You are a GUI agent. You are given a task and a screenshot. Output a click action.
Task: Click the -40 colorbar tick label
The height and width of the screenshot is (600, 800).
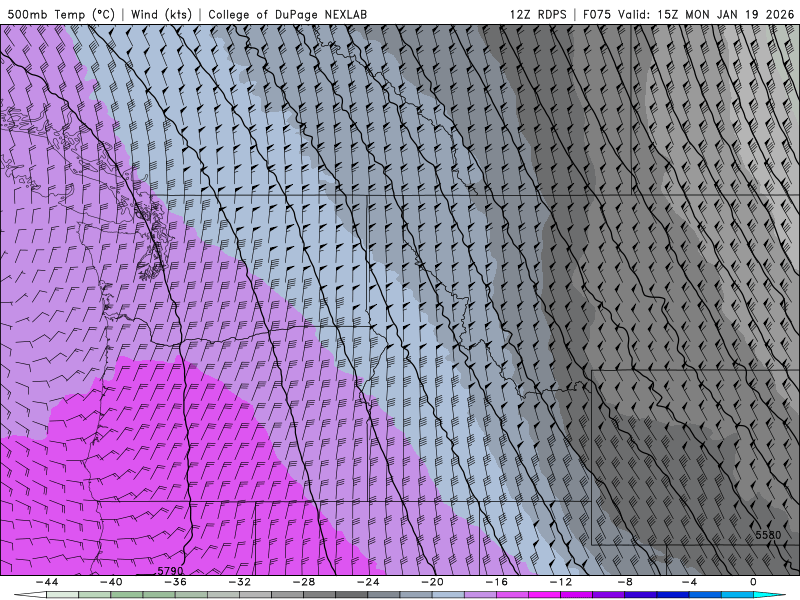(111, 582)
